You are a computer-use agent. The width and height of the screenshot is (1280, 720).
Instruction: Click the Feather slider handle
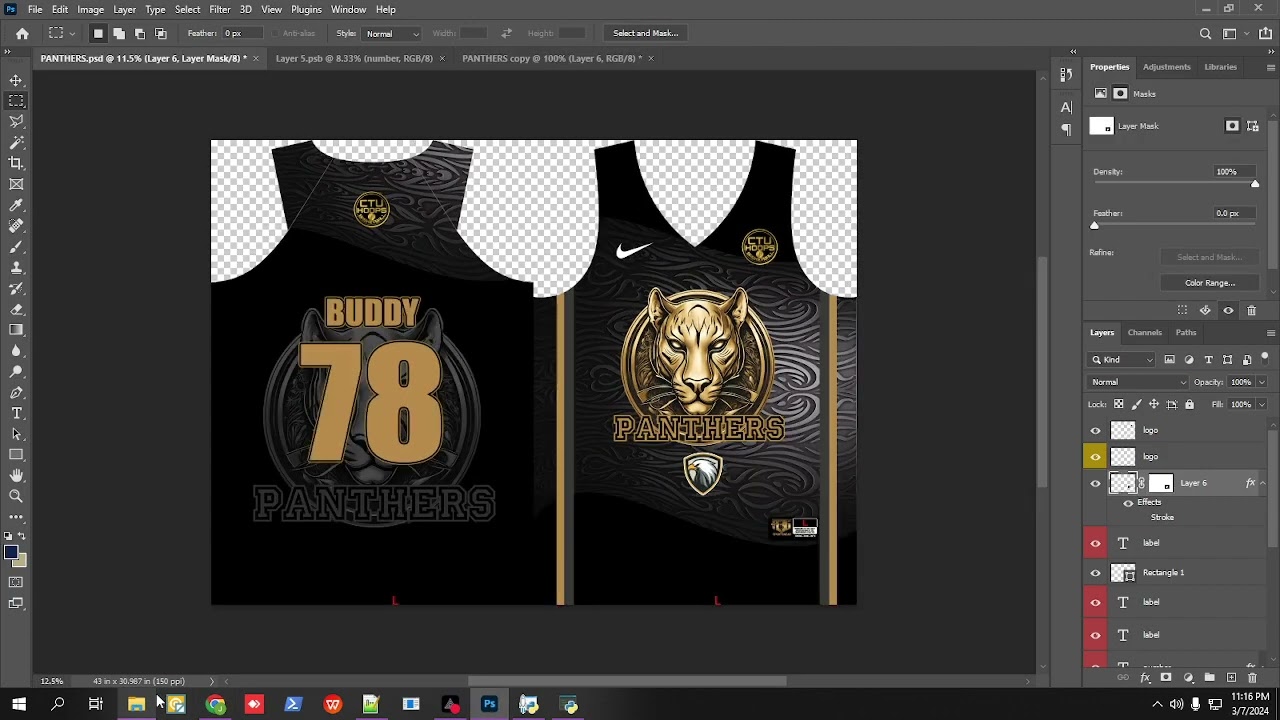[1094, 226]
